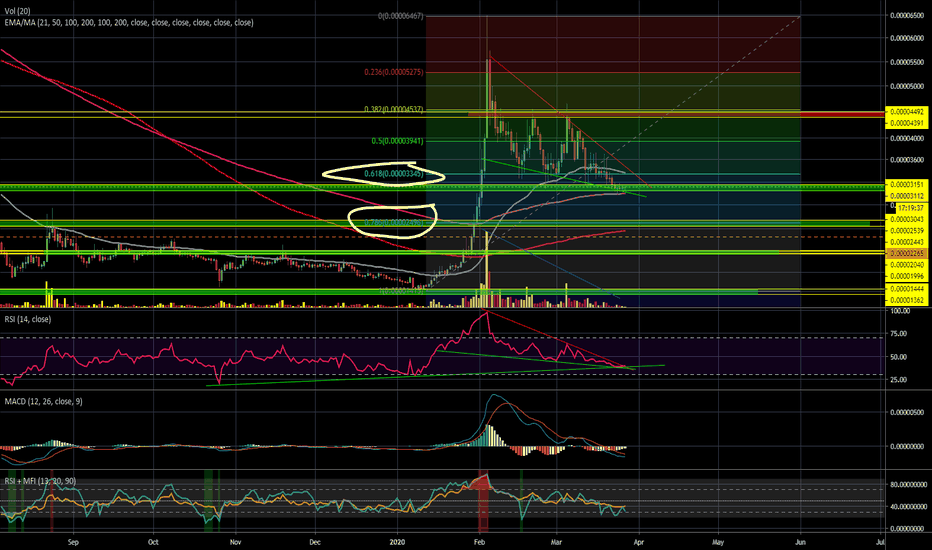The image size is (932, 550).
Task: Click the 0.00006500 price axis tick
Action: click(x=907, y=15)
